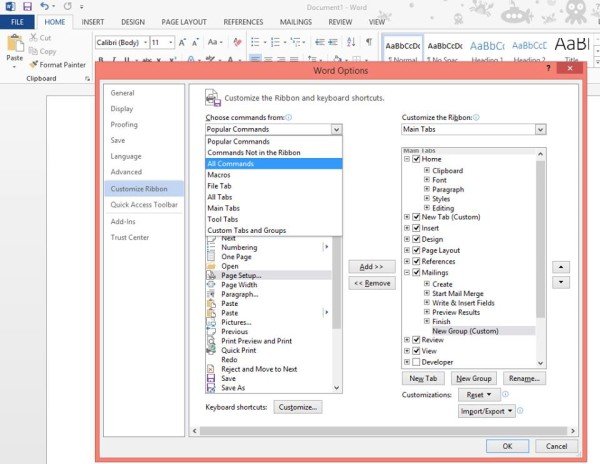Viewport: 600px width, 464px height.
Task: Click the Shrink Font icon
Action: click(x=196, y=42)
